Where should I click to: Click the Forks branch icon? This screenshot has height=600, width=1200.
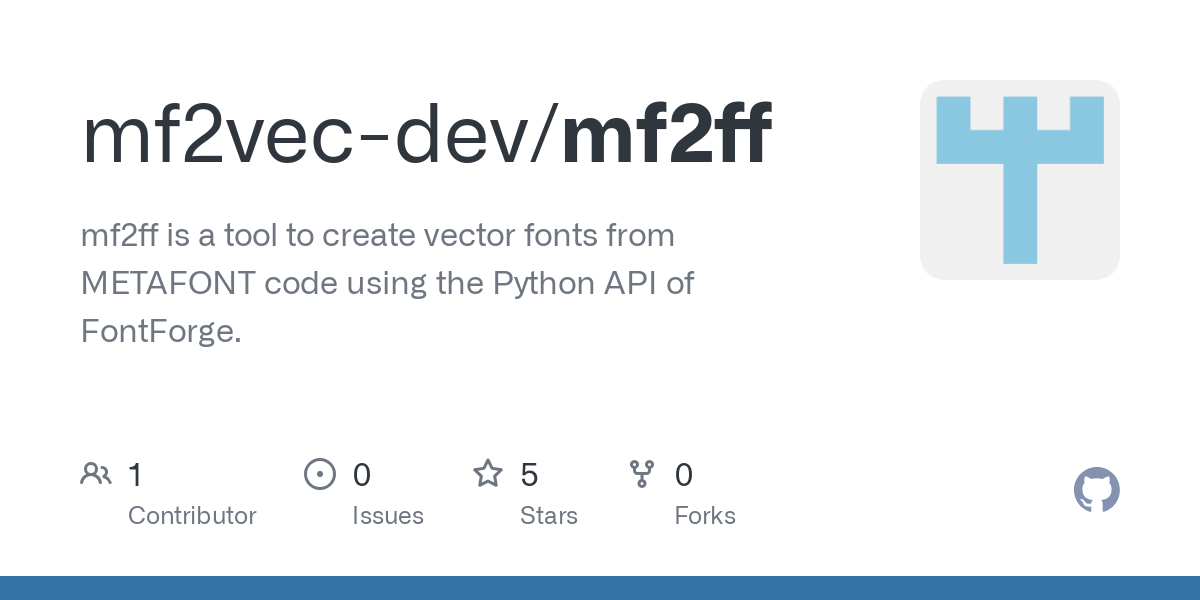pos(641,474)
